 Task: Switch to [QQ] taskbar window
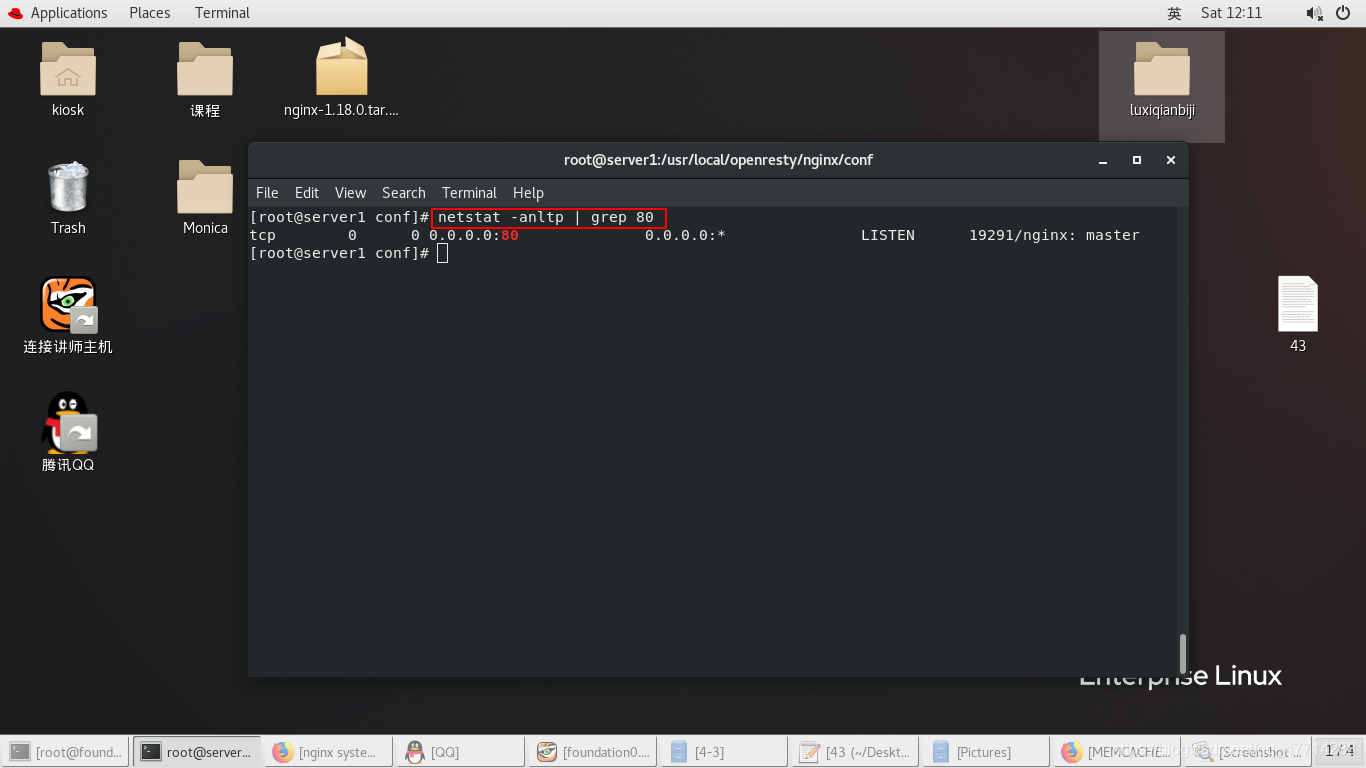pos(459,752)
